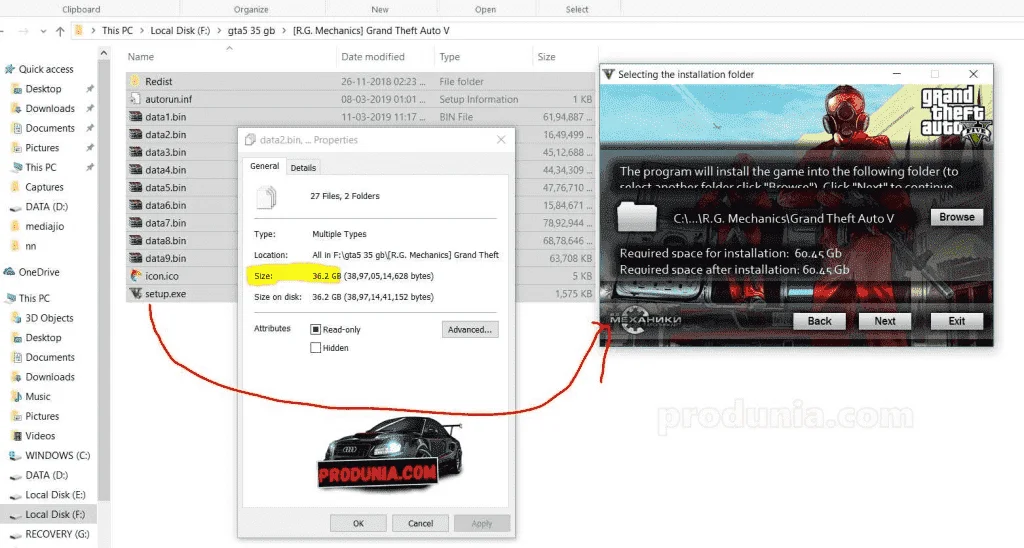Select the autorun.inf file icon

click(x=135, y=99)
